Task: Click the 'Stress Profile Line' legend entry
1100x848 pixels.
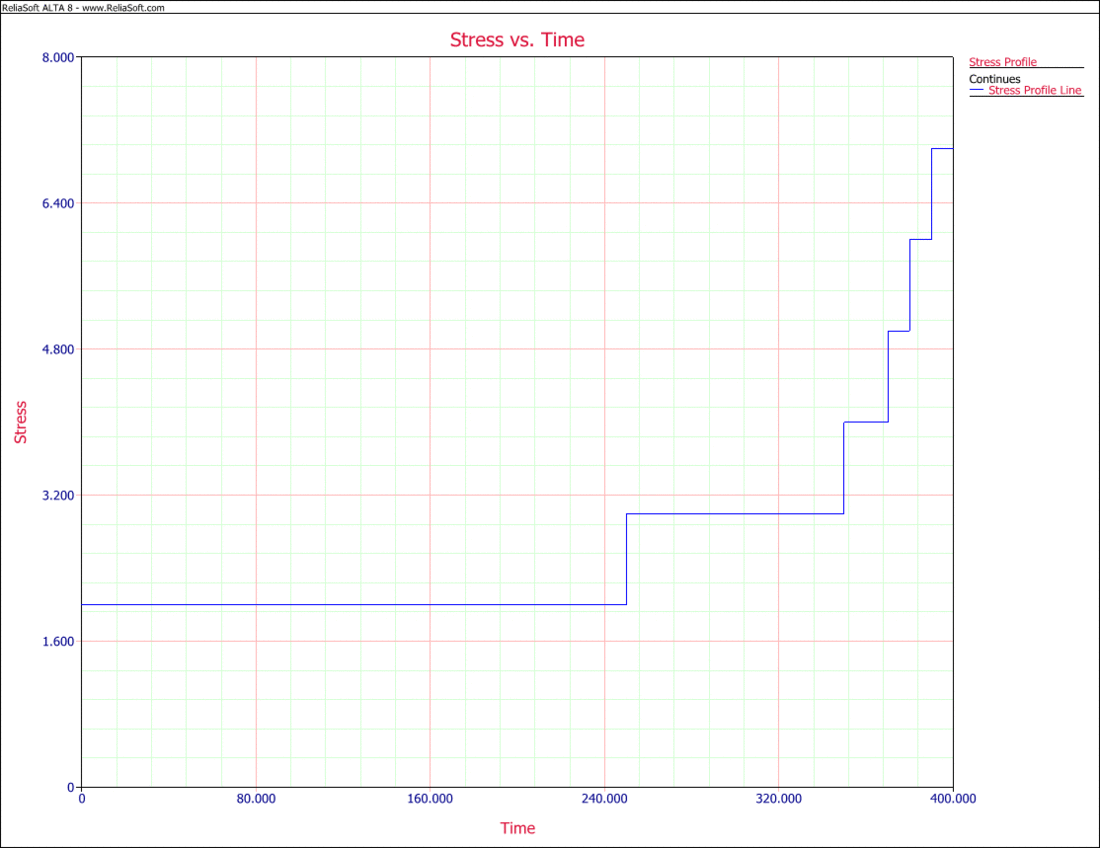Action: click(x=1035, y=90)
